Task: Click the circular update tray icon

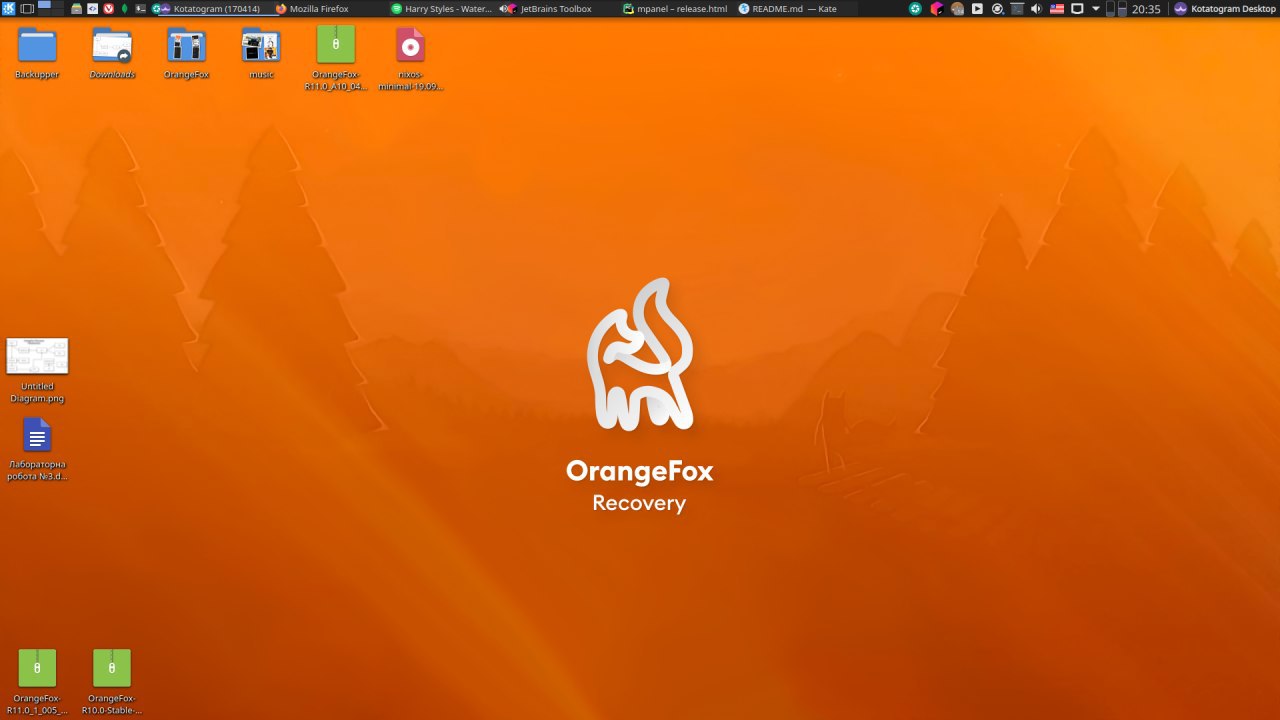Action: tap(997, 9)
